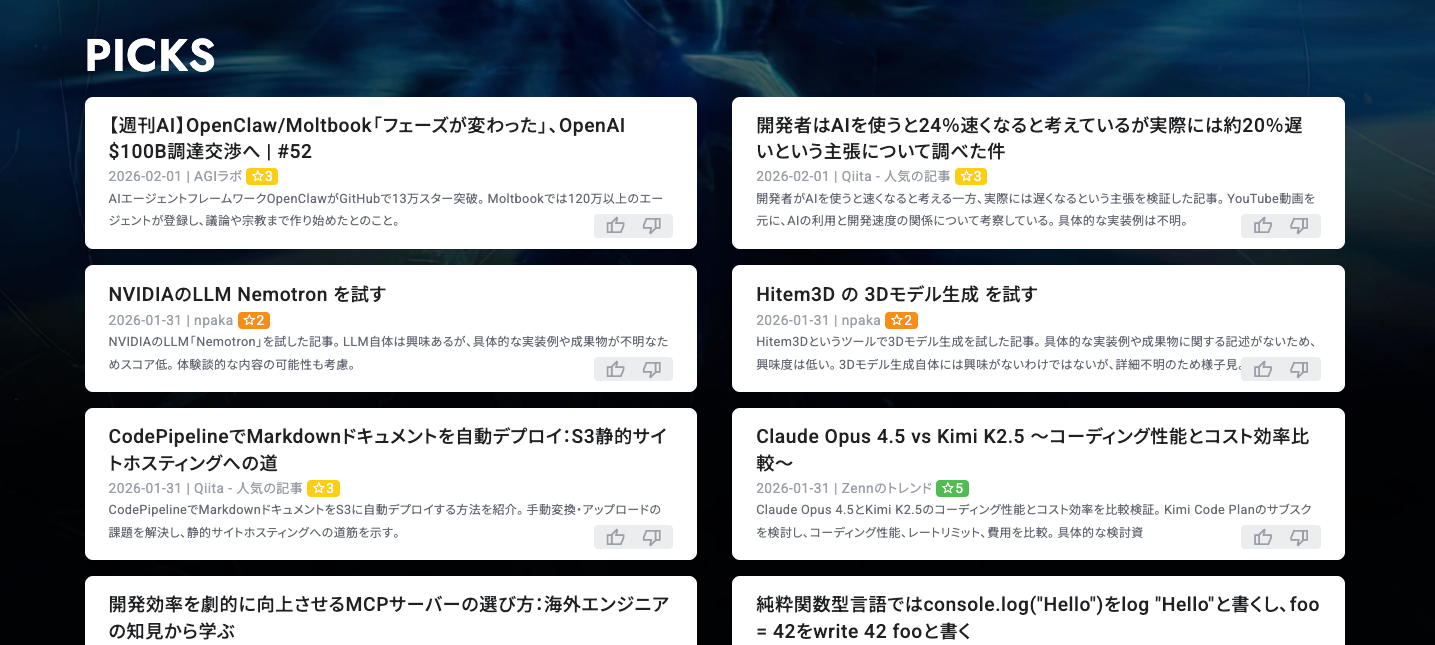Thumbs down the Hitem3D 3Dモデル生成 article
This screenshot has width=1435, height=645.
(1300, 369)
